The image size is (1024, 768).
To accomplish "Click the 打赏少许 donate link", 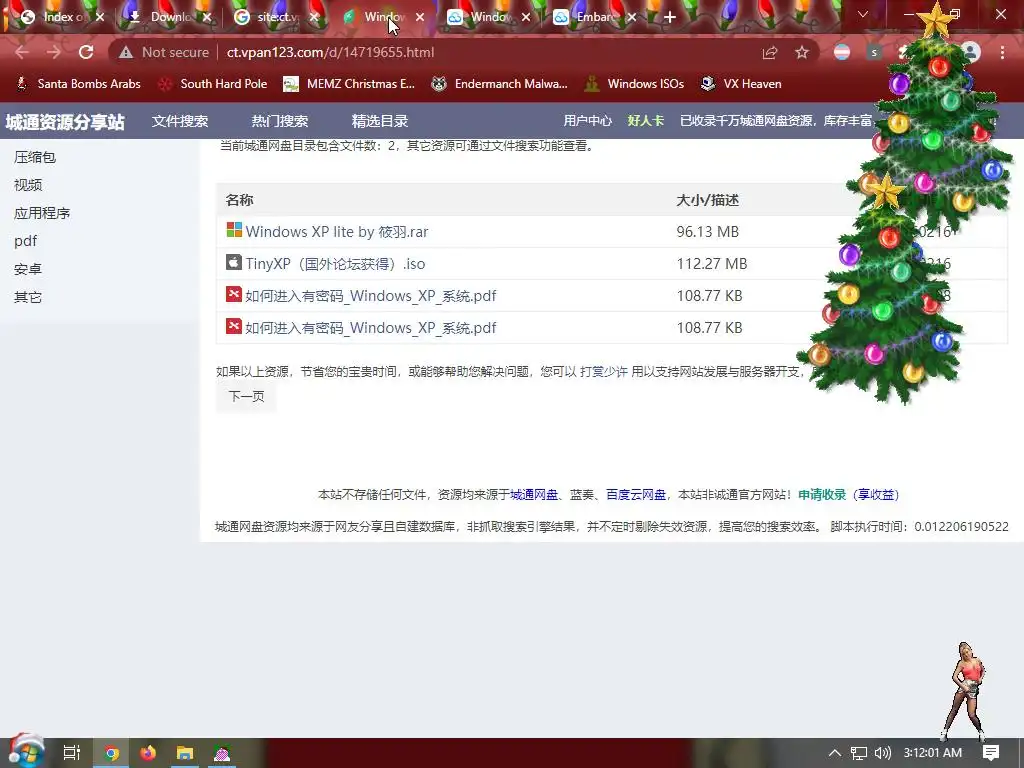I will pyautogui.click(x=603, y=372).
